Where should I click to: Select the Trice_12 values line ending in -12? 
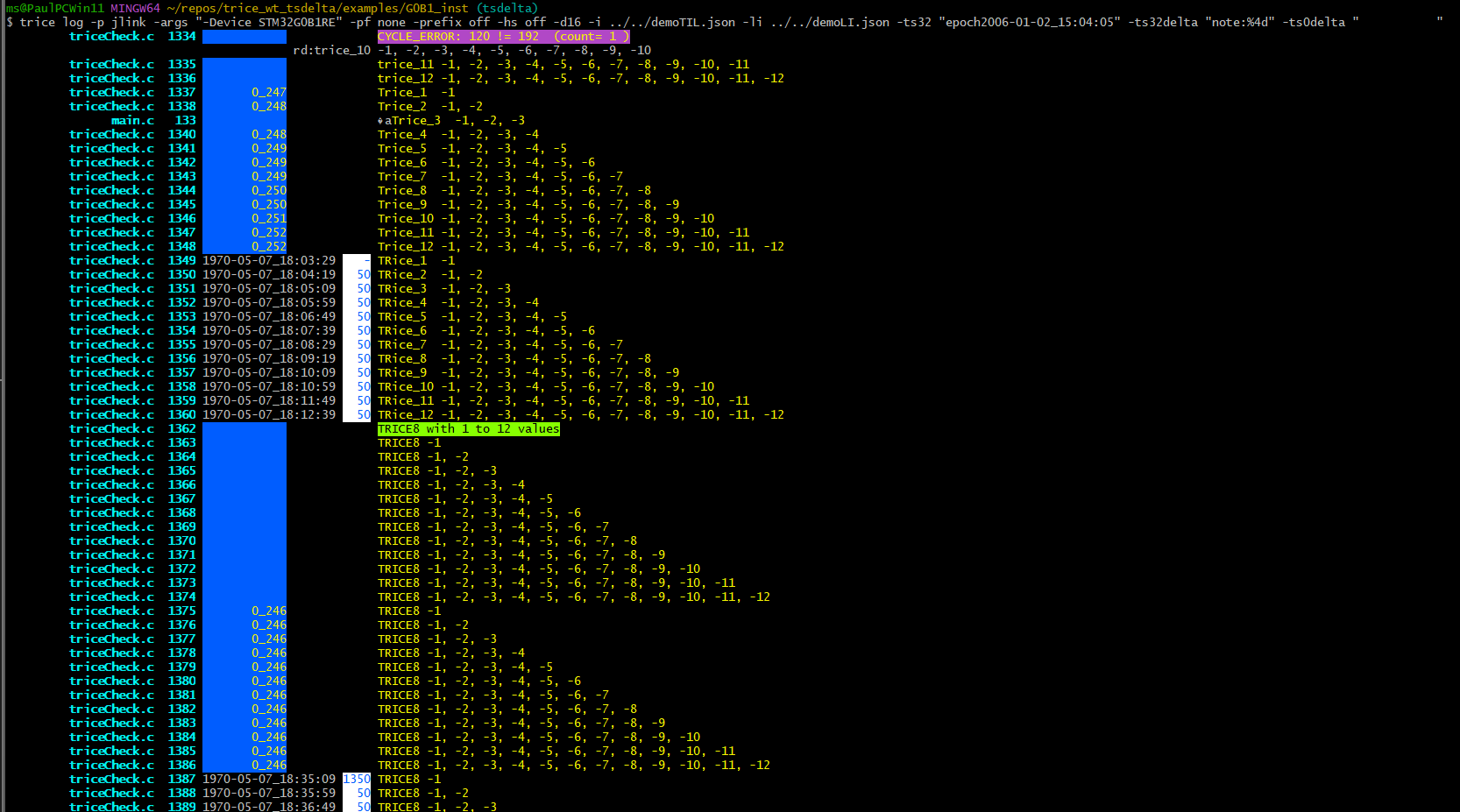coord(578,246)
